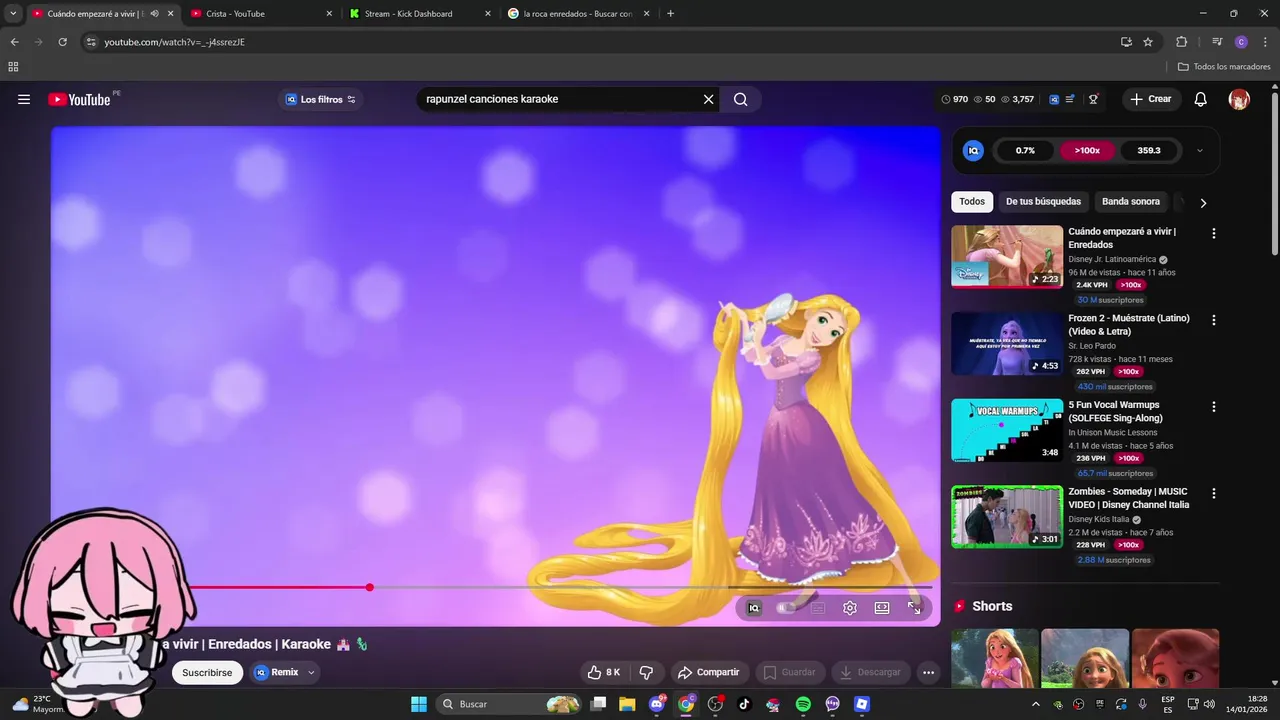
Task: Open Zombies Someday music video thumbnail
Action: pos(1007,517)
